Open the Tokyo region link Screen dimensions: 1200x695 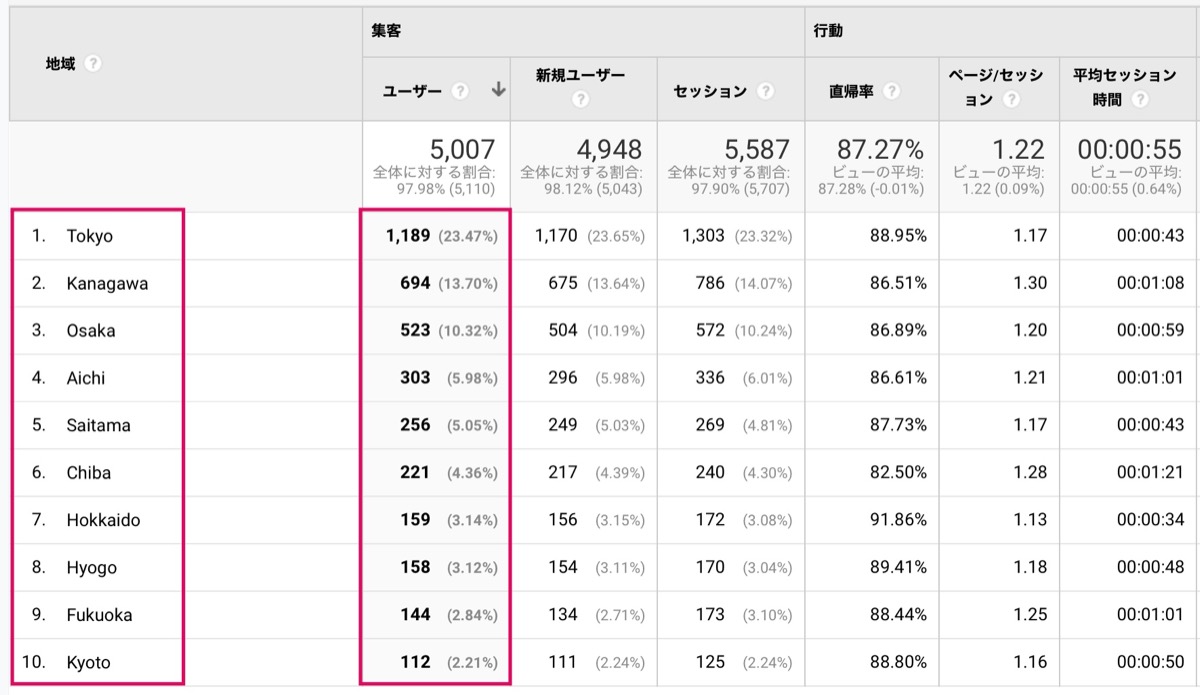click(90, 236)
